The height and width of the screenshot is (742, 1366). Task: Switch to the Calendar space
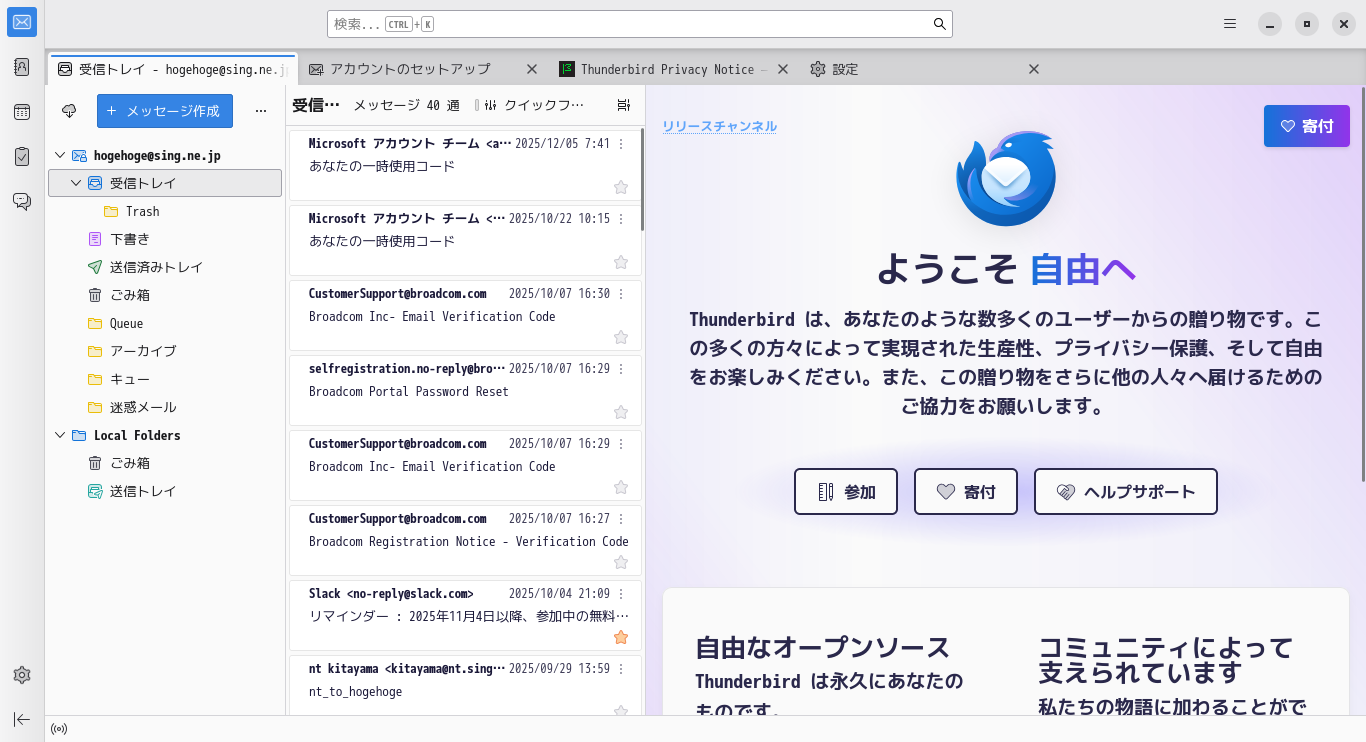pyautogui.click(x=22, y=112)
